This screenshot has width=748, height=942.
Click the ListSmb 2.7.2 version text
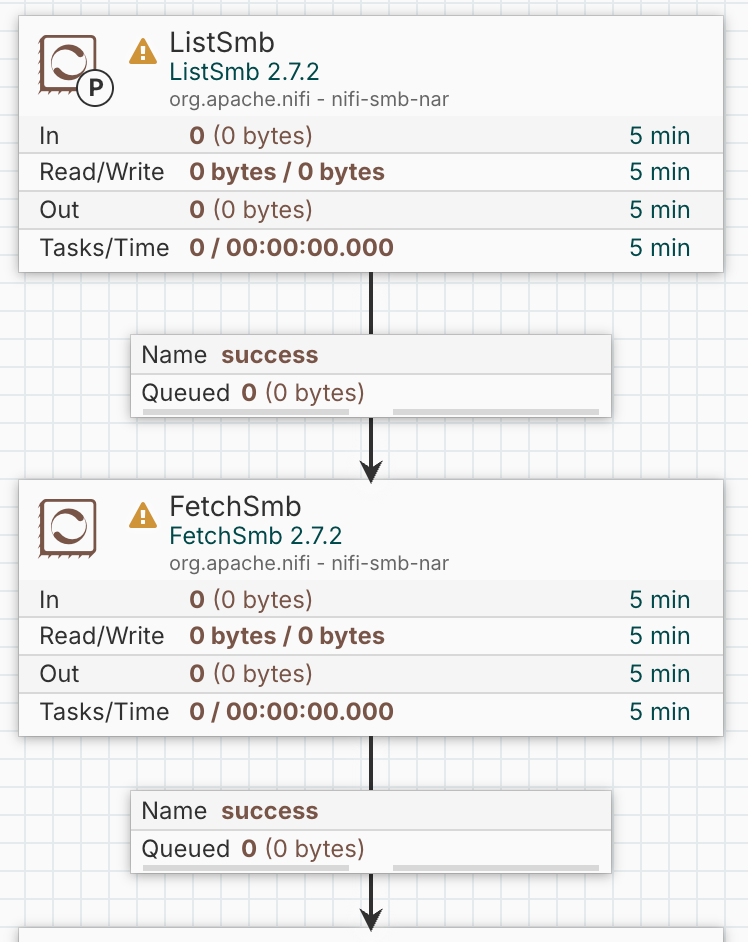(x=244, y=72)
